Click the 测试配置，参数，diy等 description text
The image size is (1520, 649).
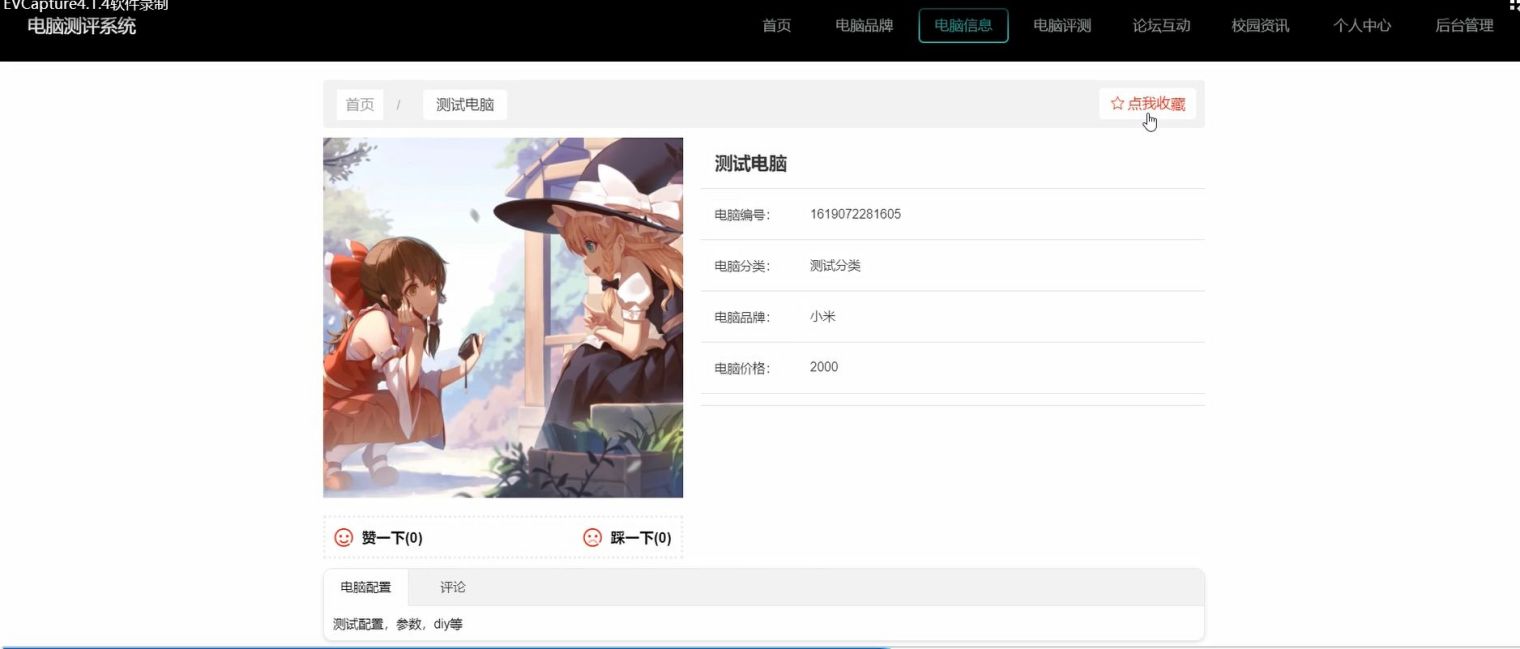398,624
